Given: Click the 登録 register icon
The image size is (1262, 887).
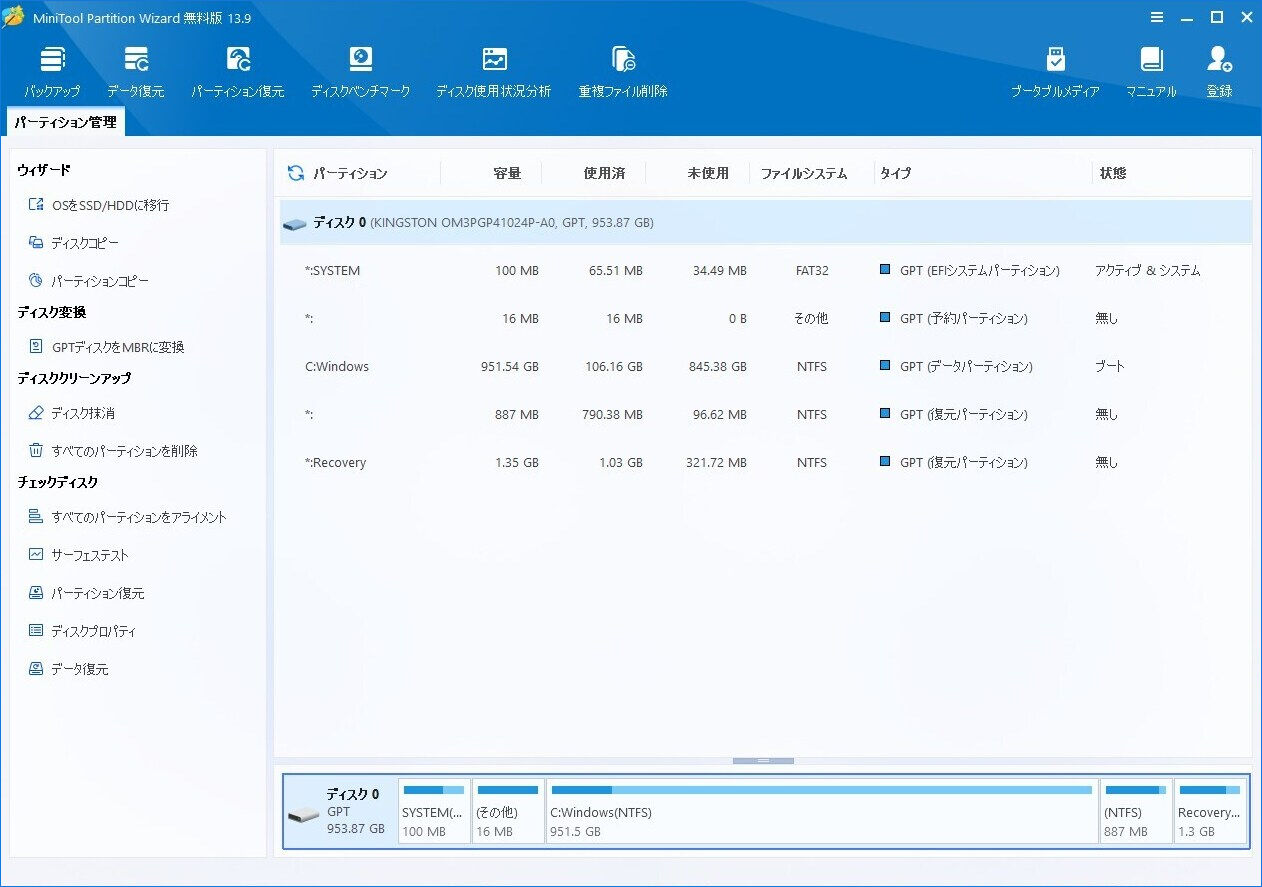Looking at the screenshot, I should [1219, 71].
